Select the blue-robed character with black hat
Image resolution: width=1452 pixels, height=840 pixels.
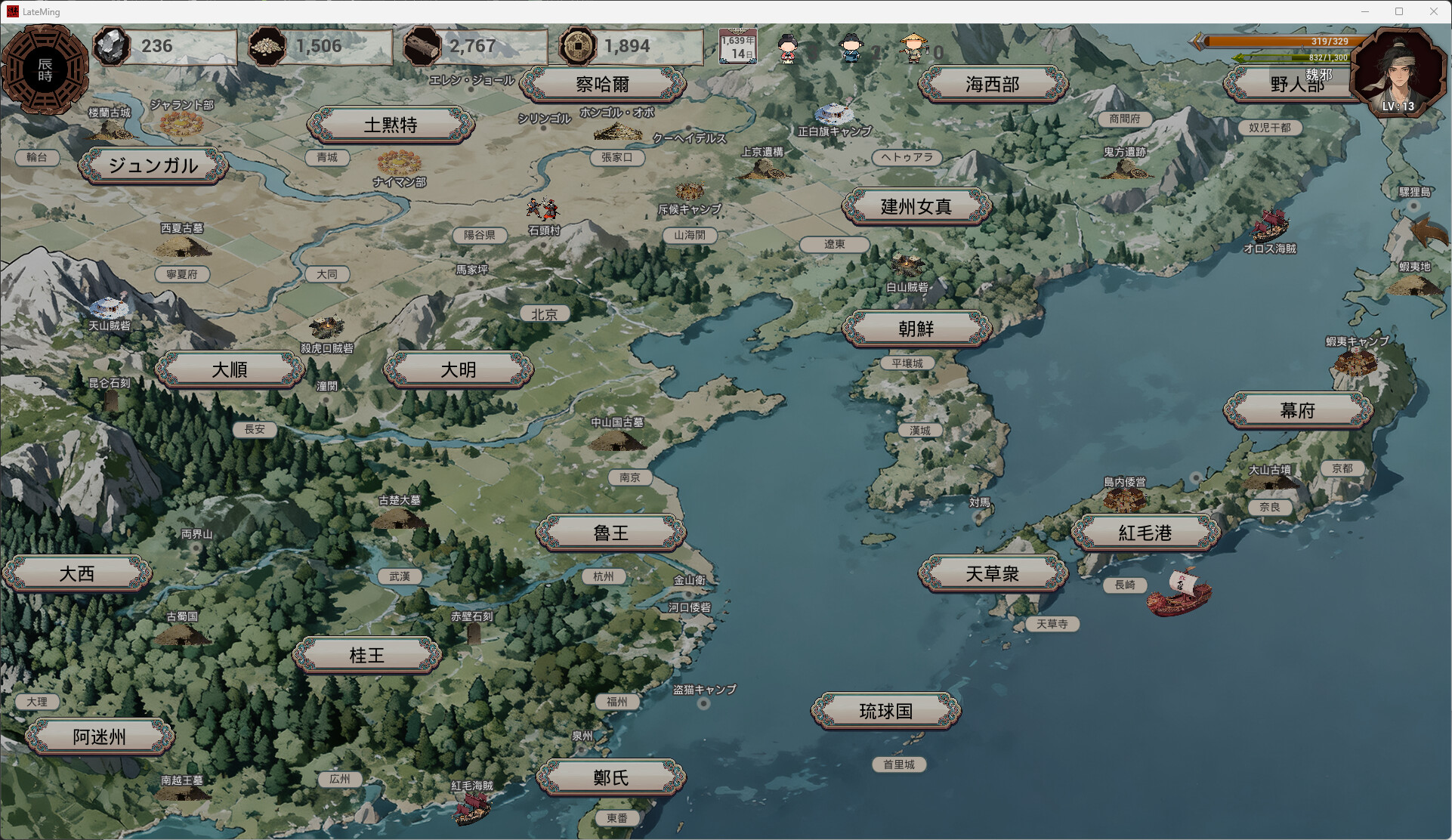point(851,48)
